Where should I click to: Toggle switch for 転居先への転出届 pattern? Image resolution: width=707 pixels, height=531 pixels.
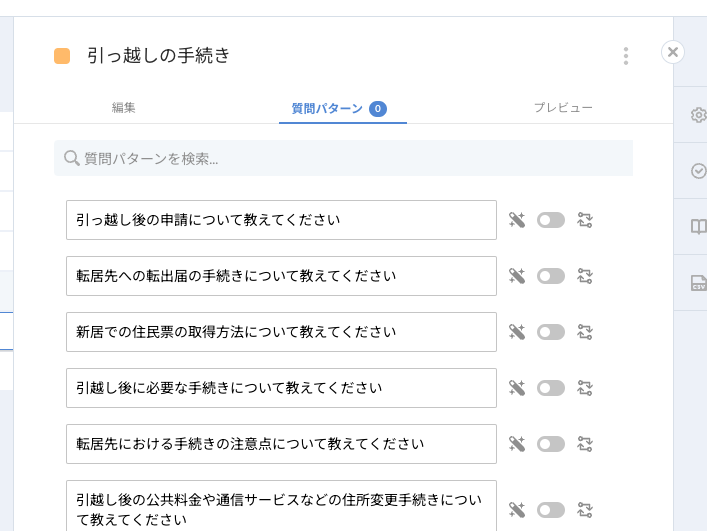click(x=551, y=276)
